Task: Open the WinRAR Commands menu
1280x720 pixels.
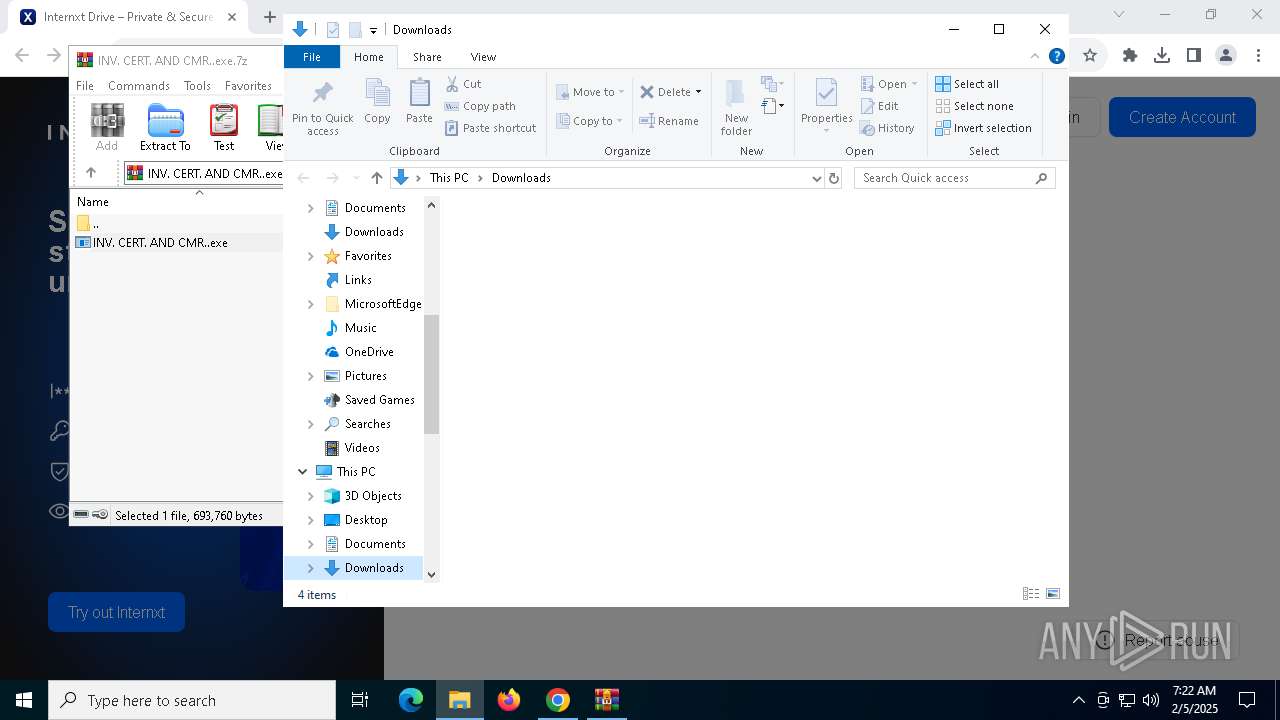Action: point(139,86)
